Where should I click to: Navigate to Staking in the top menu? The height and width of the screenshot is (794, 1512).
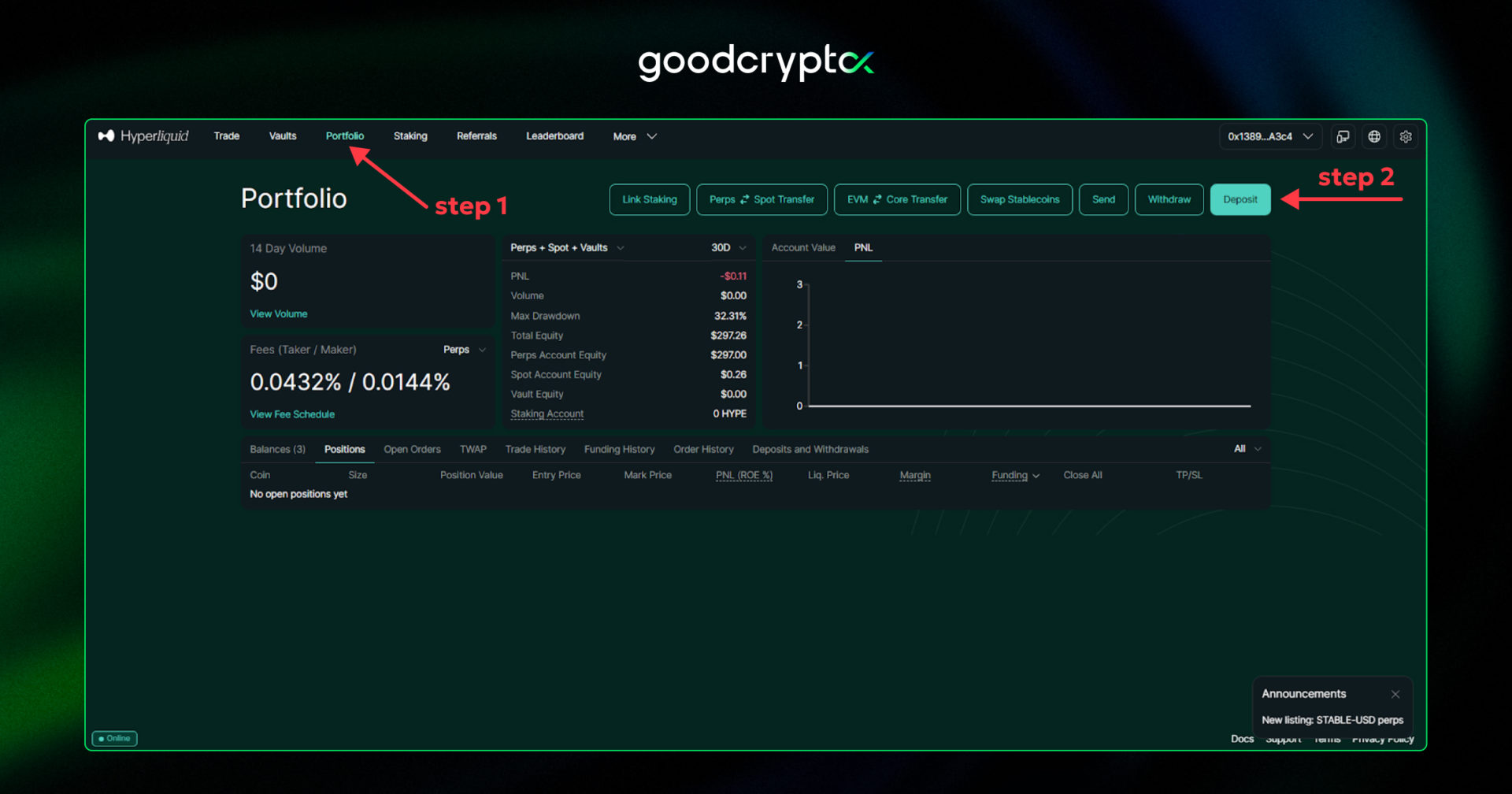[x=410, y=135]
